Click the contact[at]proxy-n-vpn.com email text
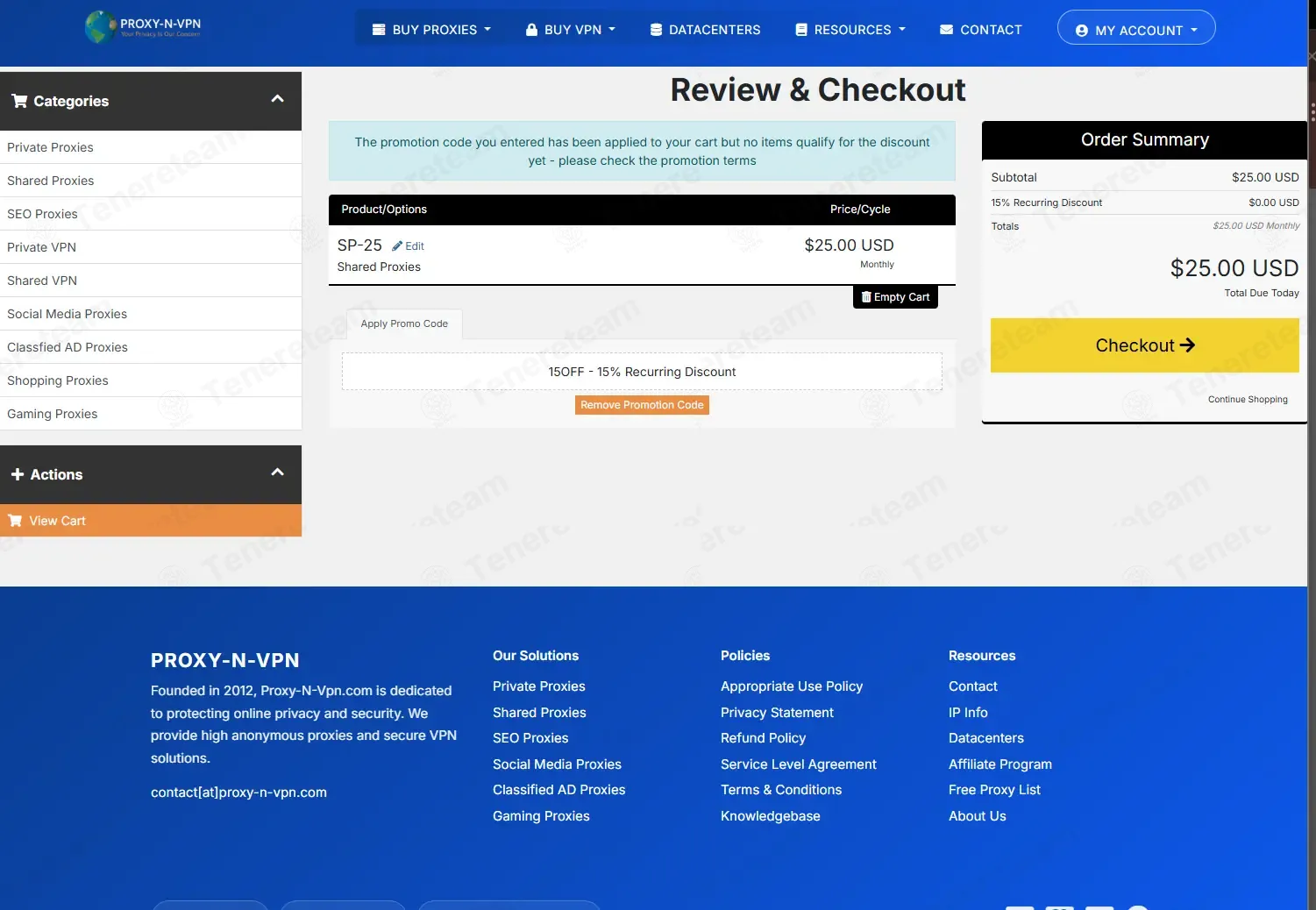The height and width of the screenshot is (910, 1316). [x=238, y=793]
